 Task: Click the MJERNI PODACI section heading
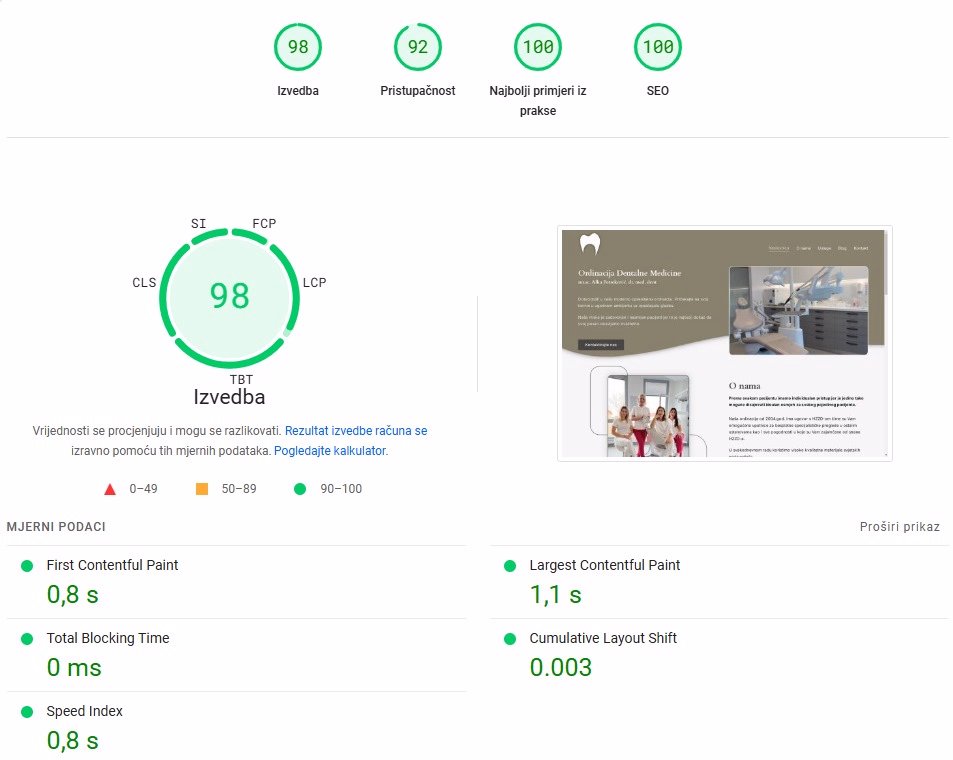click(56, 527)
